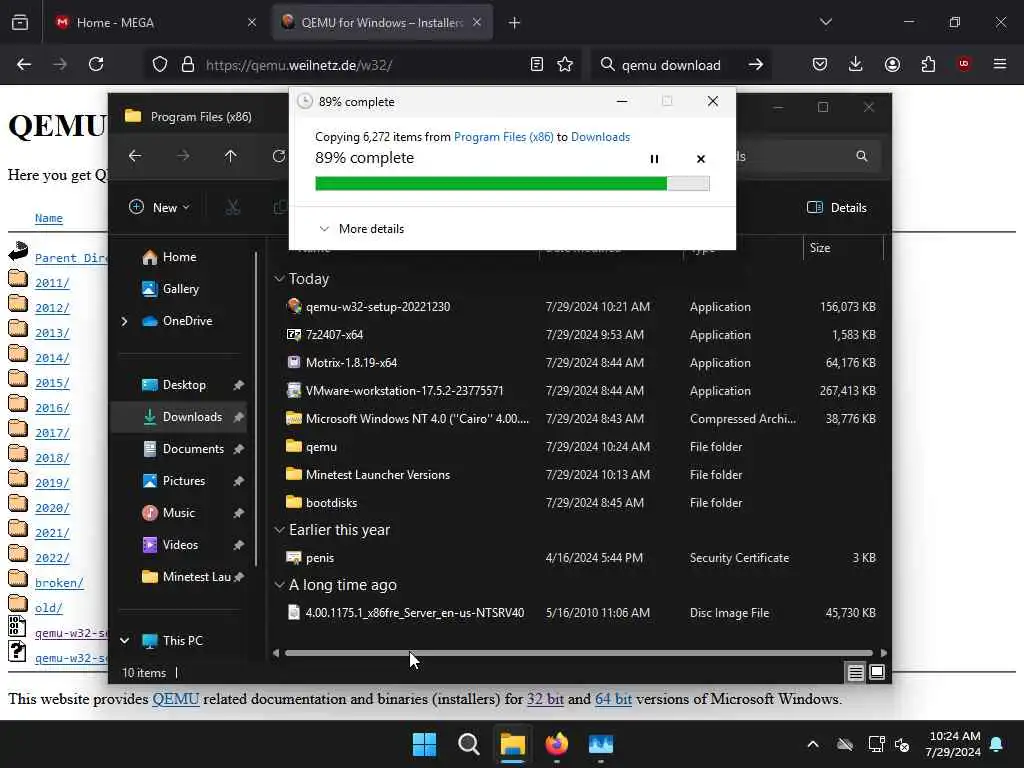Viewport: 1024px width, 768px height.
Task: Open the broken/ directory link
Action: [59, 583]
